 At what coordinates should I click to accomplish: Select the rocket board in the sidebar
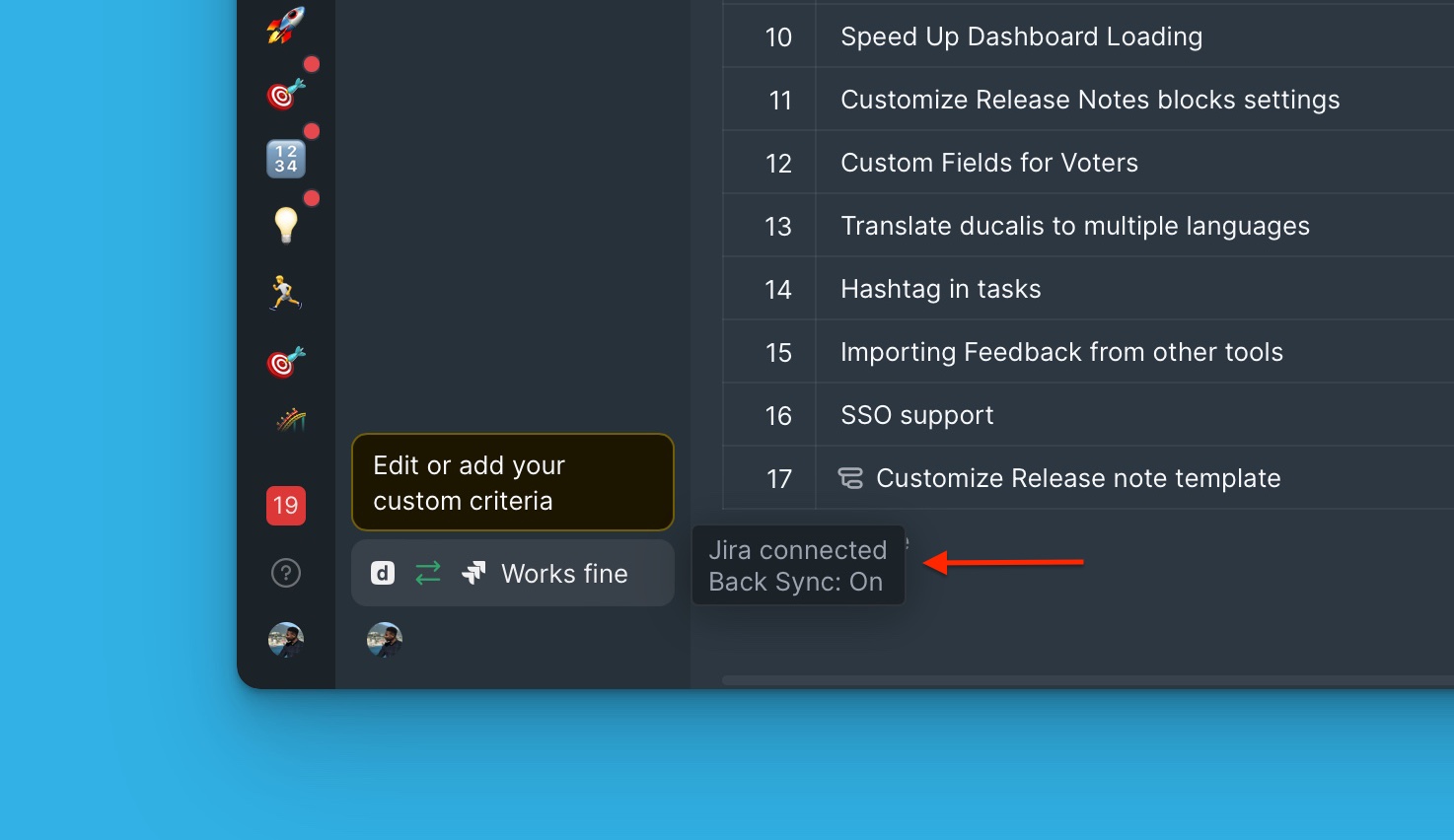(x=285, y=25)
